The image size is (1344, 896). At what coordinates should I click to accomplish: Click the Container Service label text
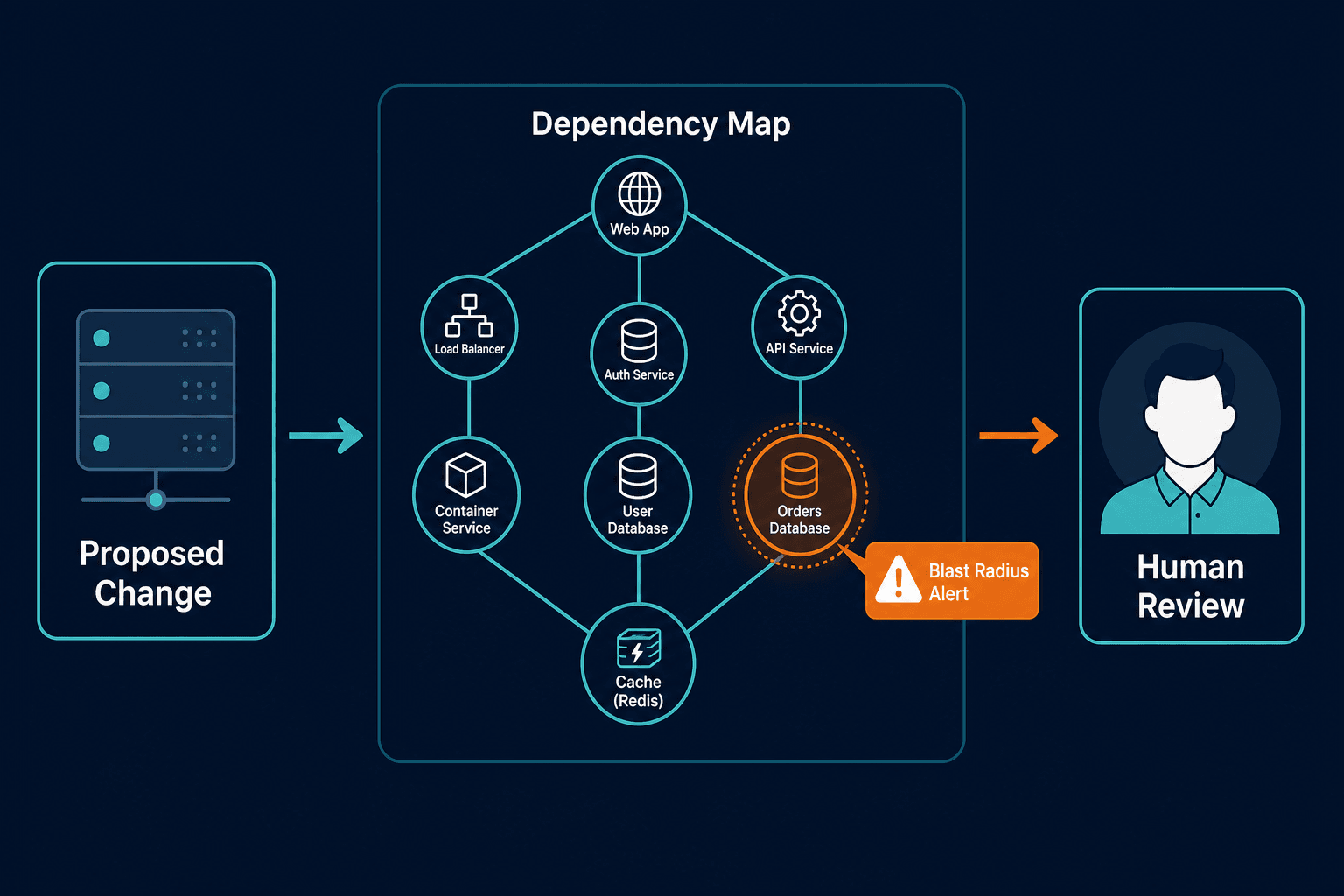(x=466, y=520)
